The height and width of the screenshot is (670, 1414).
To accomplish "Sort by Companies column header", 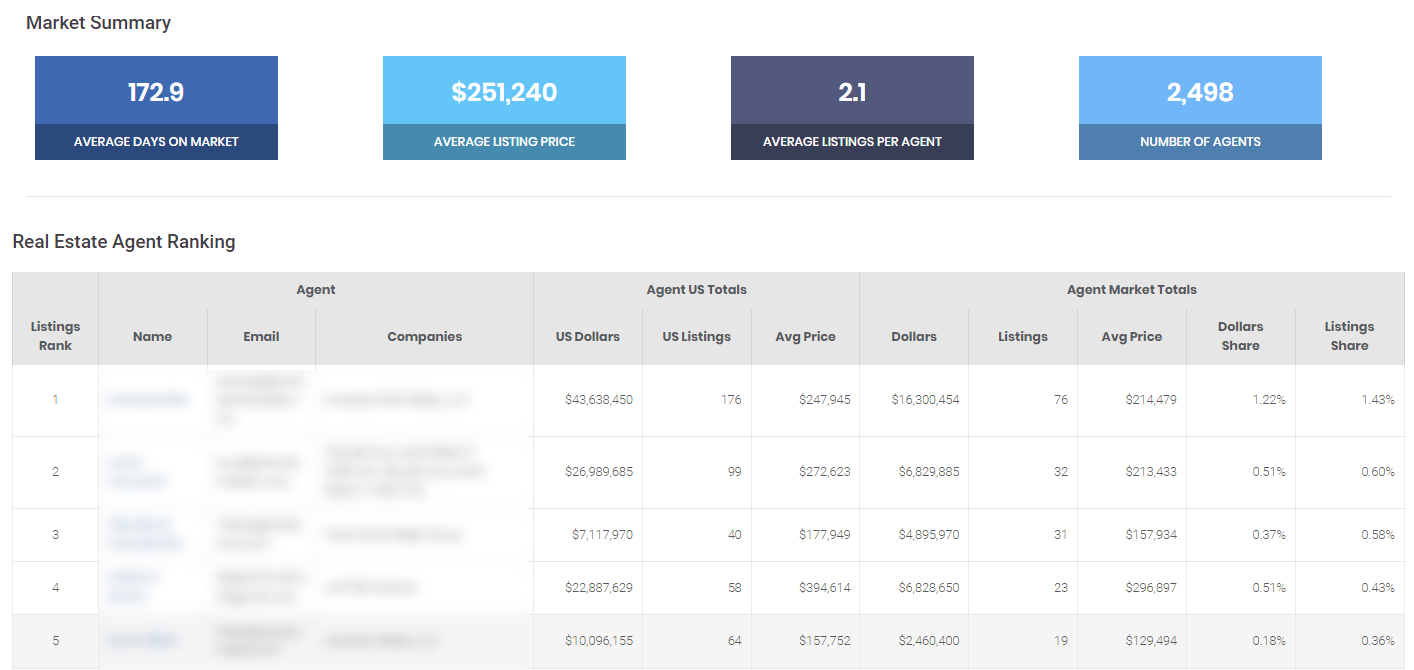I will tap(425, 337).
